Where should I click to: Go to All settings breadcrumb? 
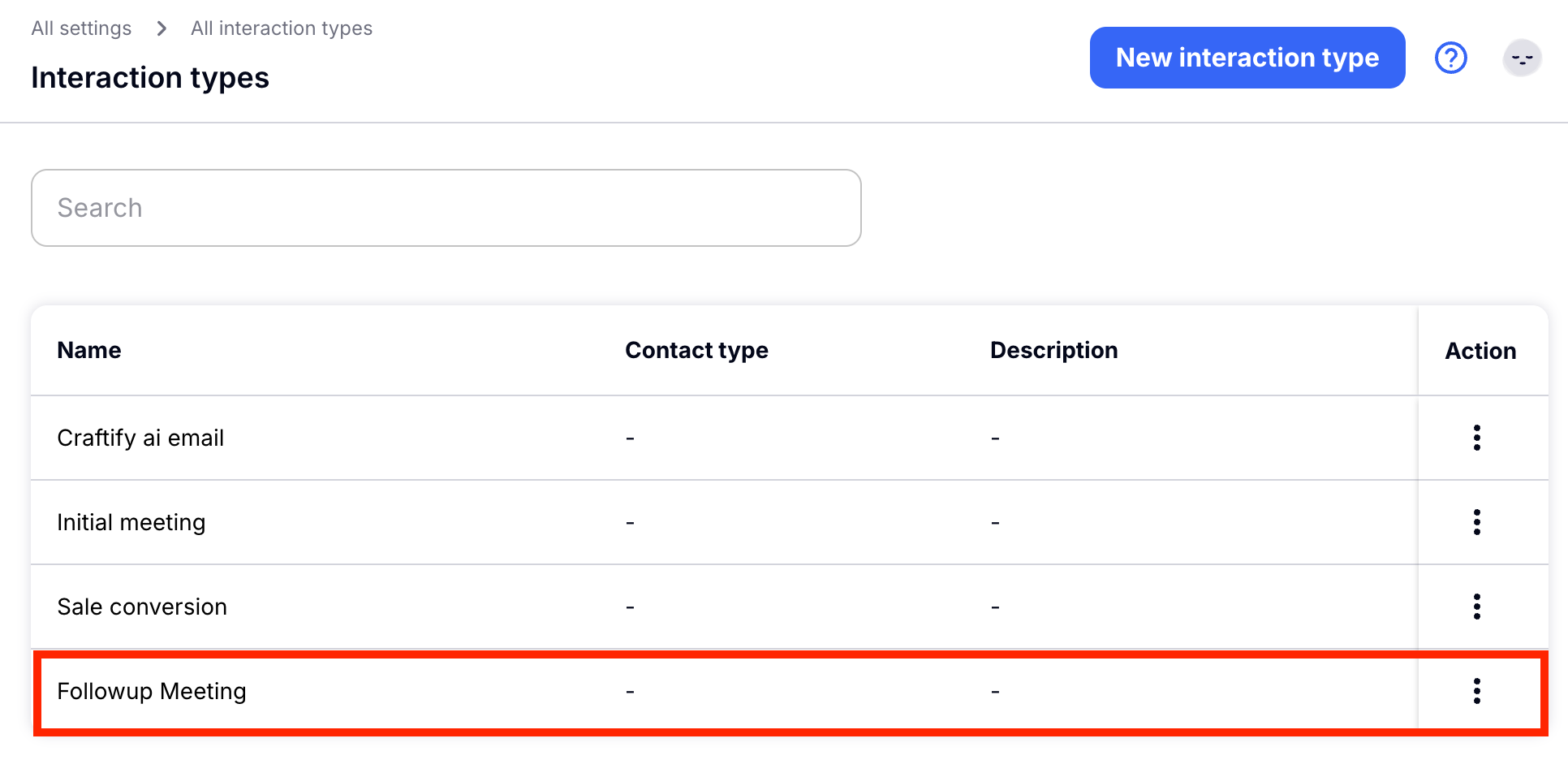tap(81, 28)
